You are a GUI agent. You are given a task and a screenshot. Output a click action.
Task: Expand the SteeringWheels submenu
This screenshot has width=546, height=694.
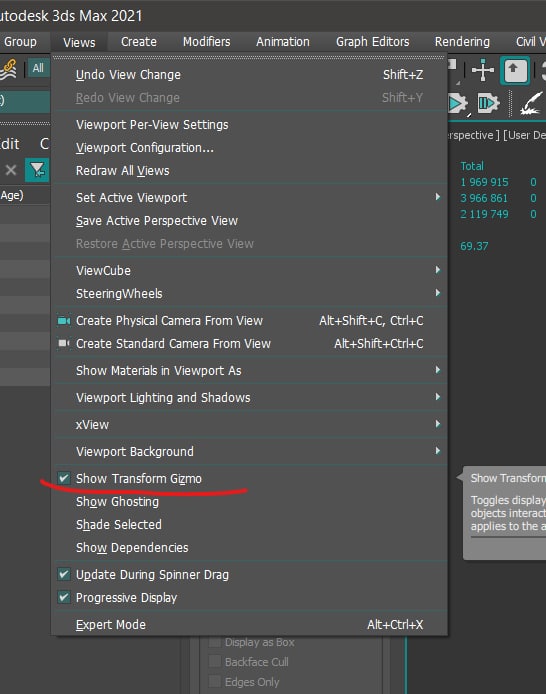point(249,294)
